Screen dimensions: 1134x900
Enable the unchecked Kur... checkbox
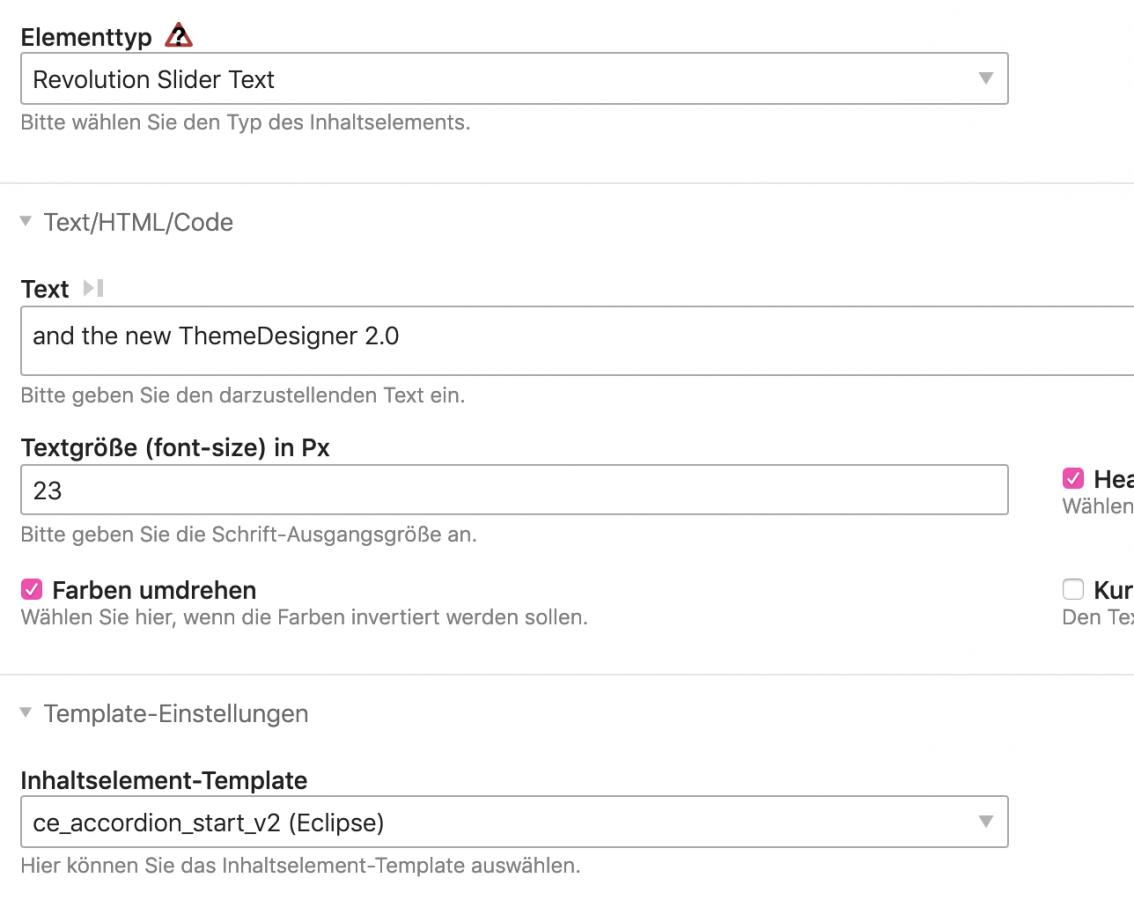point(1073,589)
